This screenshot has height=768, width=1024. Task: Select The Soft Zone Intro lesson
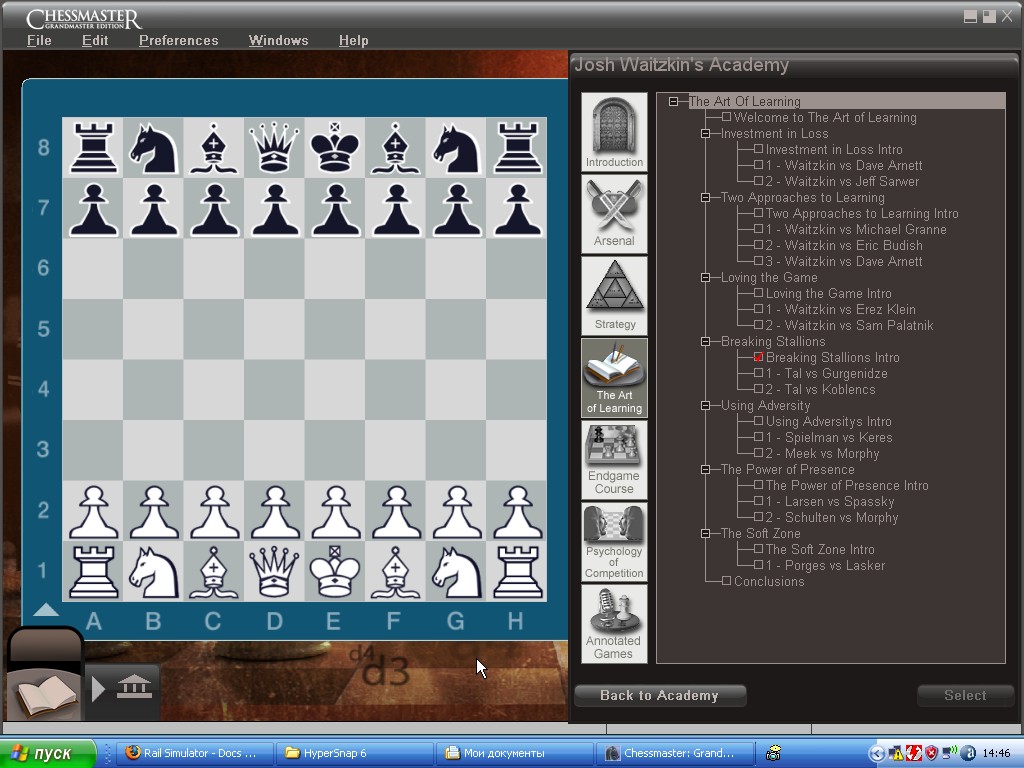(820, 549)
